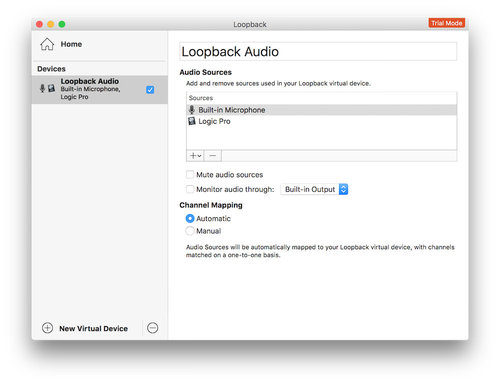Click New Virtual Device label
500x385 pixels.
click(x=93, y=328)
